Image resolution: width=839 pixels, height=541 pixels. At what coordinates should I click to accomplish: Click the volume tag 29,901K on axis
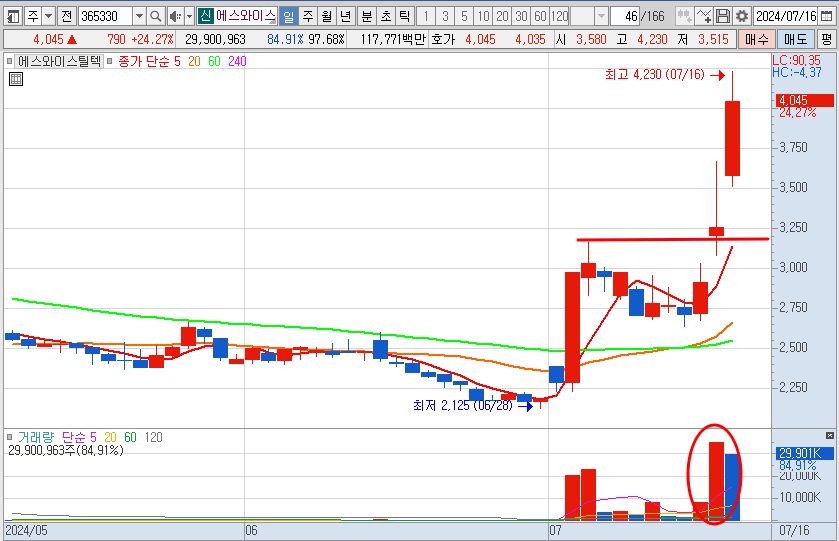pyautogui.click(x=804, y=454)
